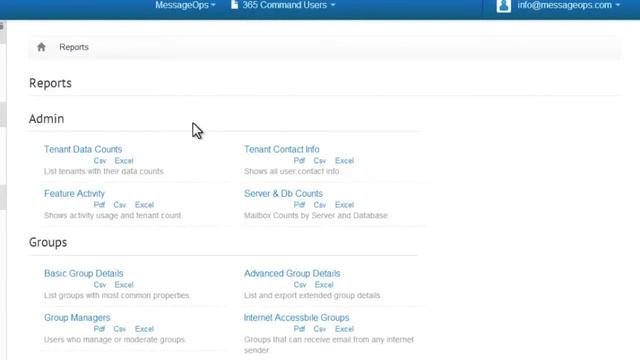Export Internet Accessible Groups as Excel
This screenshot has width=640, height=360.
pos(344,329)
